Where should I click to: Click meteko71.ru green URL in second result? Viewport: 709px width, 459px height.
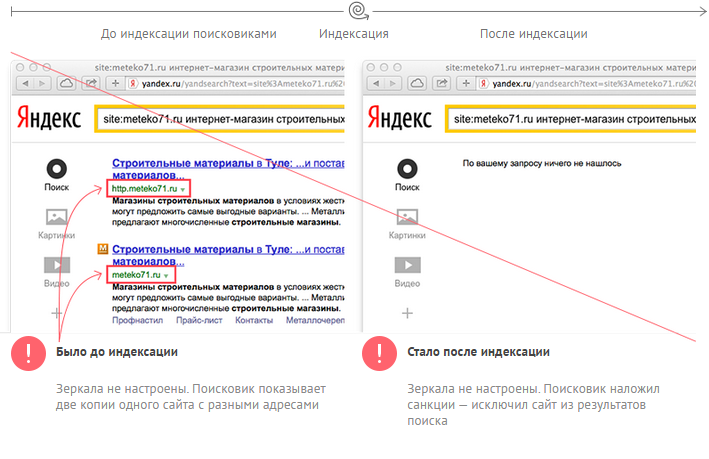[136, 275]
